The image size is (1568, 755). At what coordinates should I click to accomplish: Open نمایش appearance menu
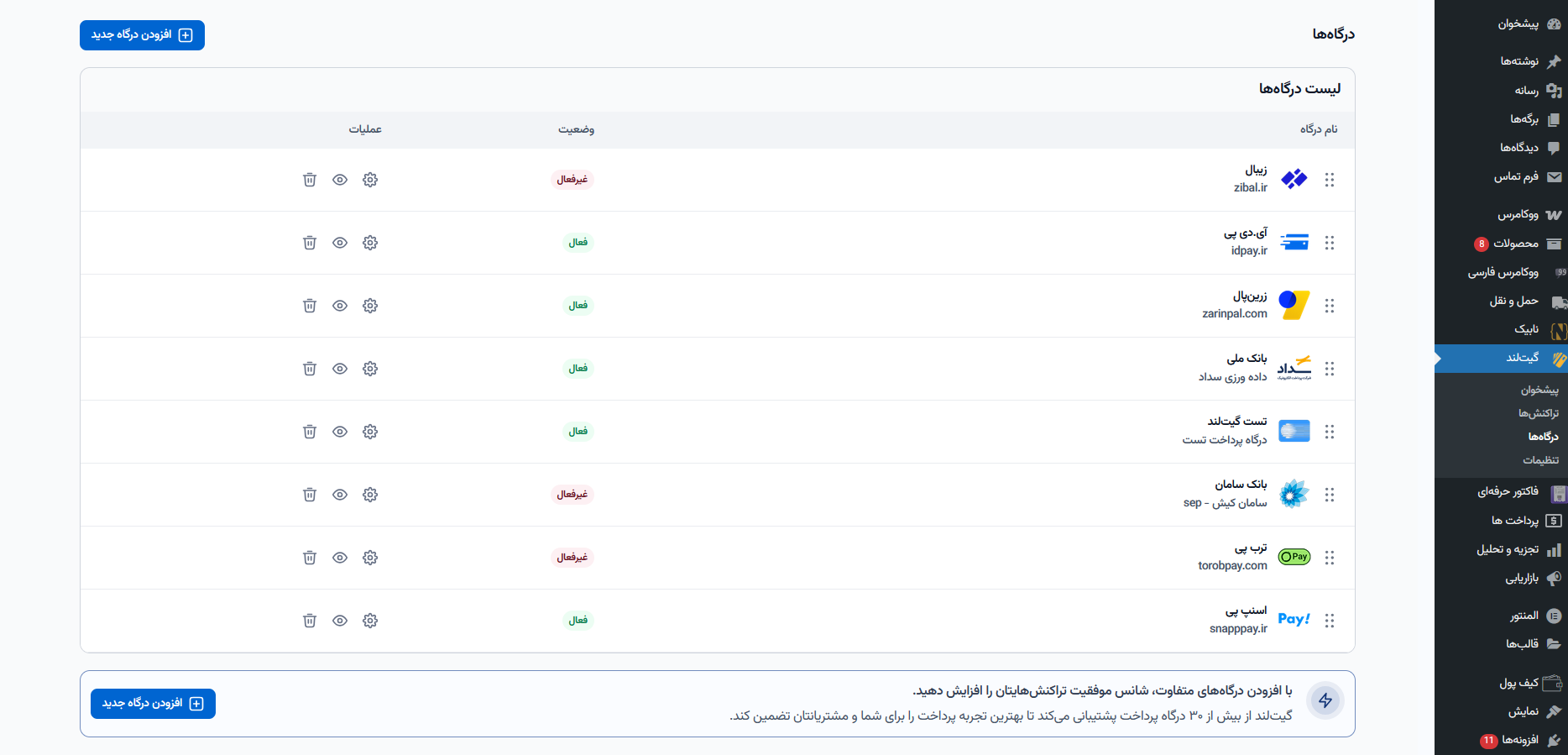click(1501, 712)
